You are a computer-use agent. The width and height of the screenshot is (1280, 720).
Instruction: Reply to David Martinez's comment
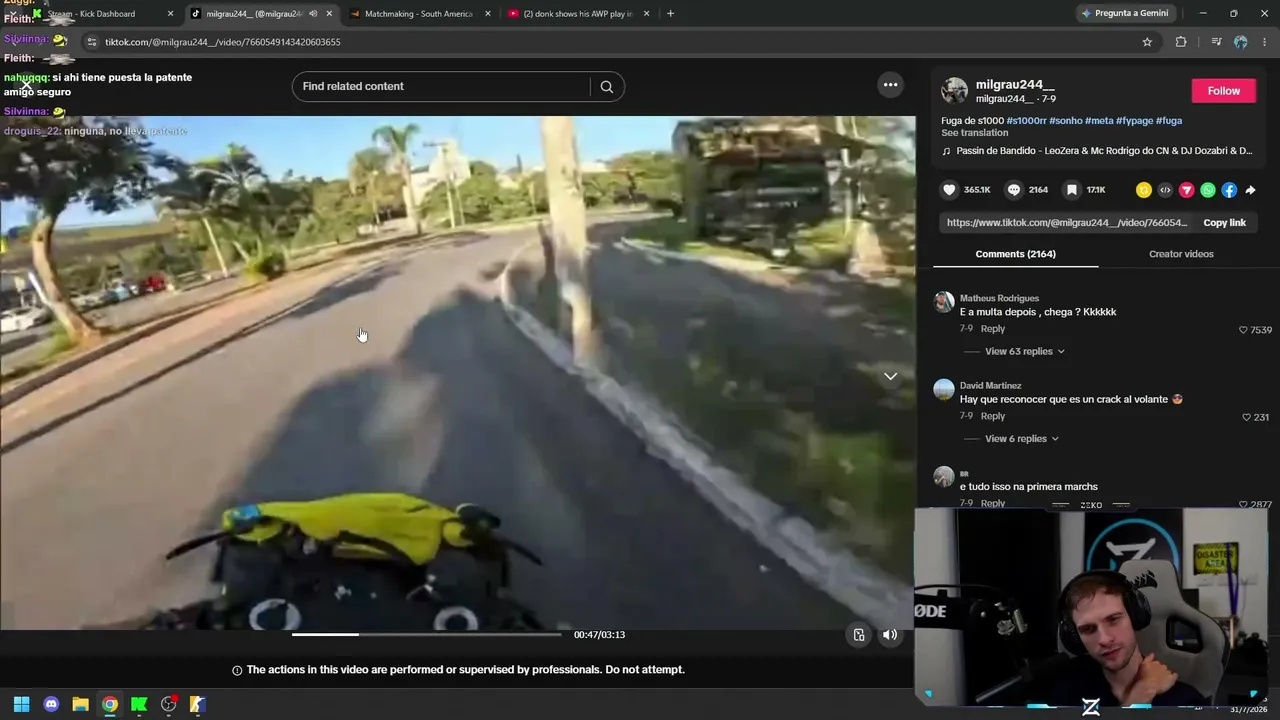pos(992,416)
